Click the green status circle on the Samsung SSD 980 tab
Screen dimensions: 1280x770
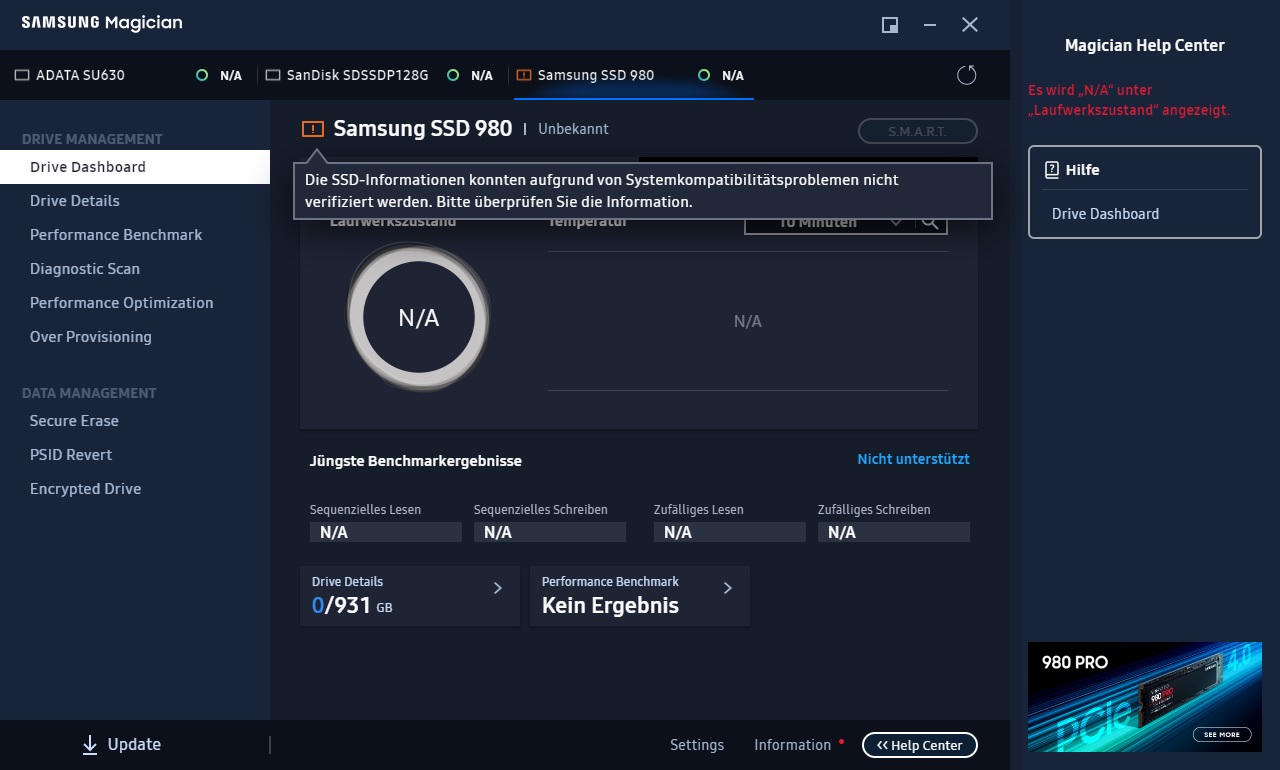point(704,75)
